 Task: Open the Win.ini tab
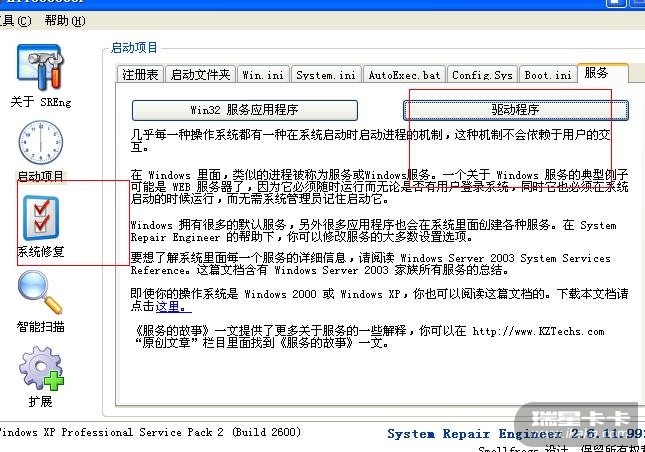pyautogui.click(x=263, y=75)
